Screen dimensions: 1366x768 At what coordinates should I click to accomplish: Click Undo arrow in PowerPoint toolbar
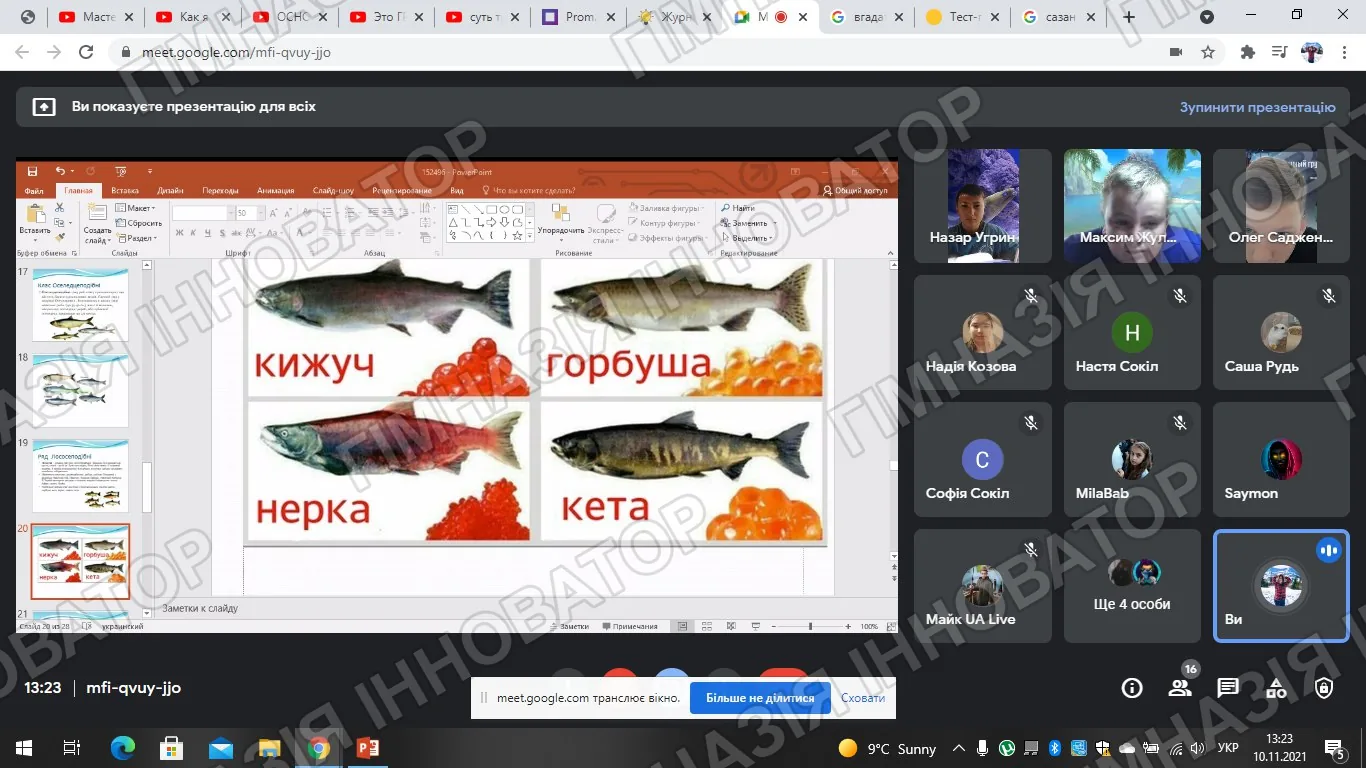pos(60,172)
